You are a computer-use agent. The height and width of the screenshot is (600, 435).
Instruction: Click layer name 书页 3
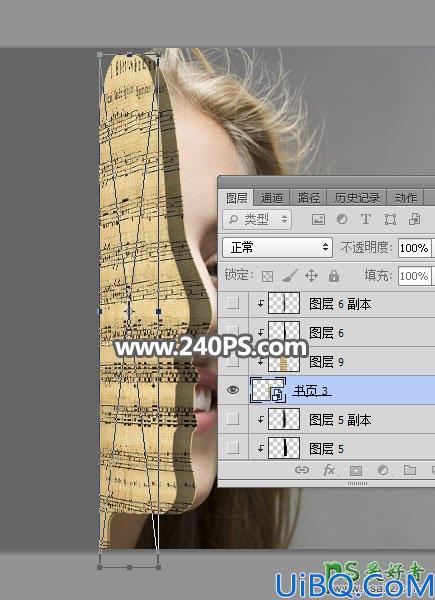point(311,391)
